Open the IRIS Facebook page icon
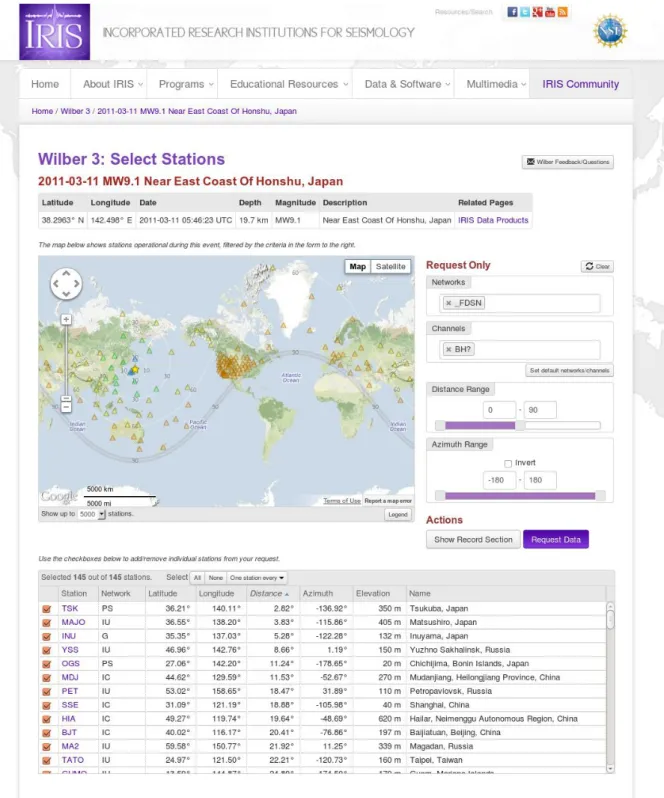This screenshot has height=798, width=664. 512,12
